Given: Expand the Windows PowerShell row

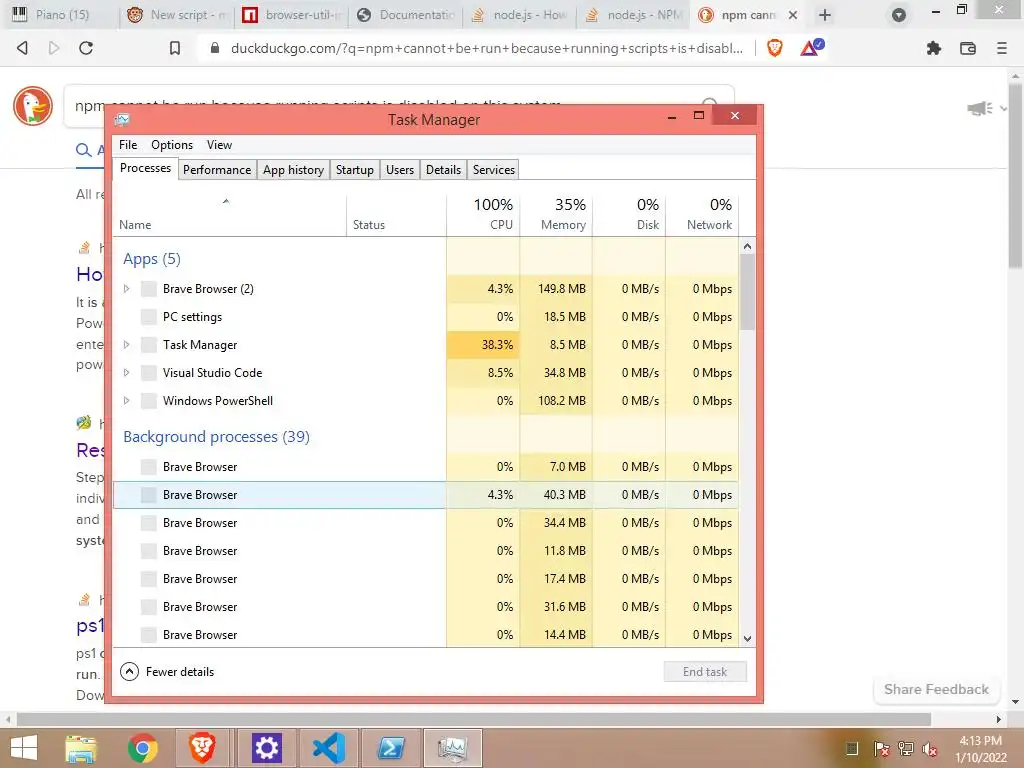Looking at the screenshot, I should pos(127,401).
